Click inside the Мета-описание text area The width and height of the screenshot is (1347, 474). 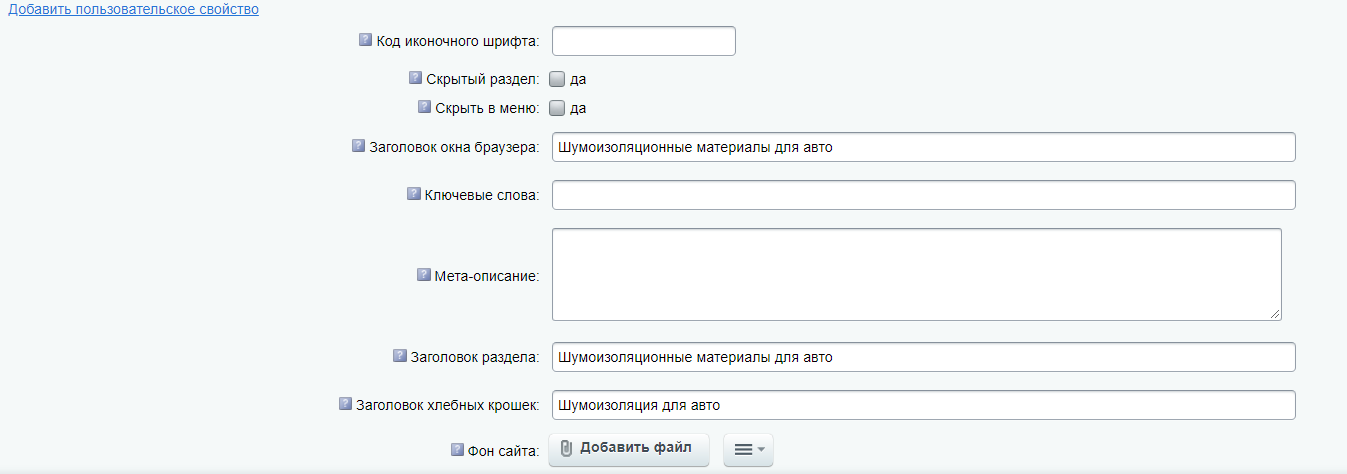tap(917, 274)
